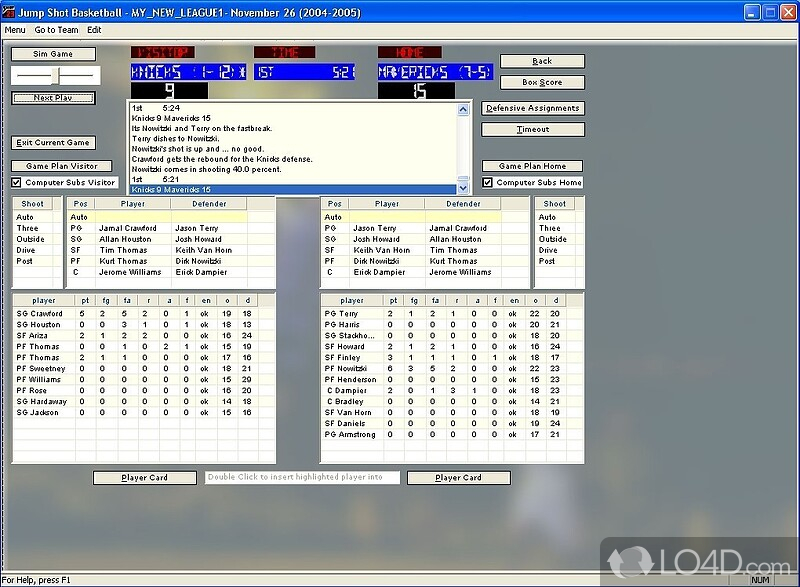The image size is (800, 587).
Task: Open the Box Score
Action: click(x=542, y=83)
